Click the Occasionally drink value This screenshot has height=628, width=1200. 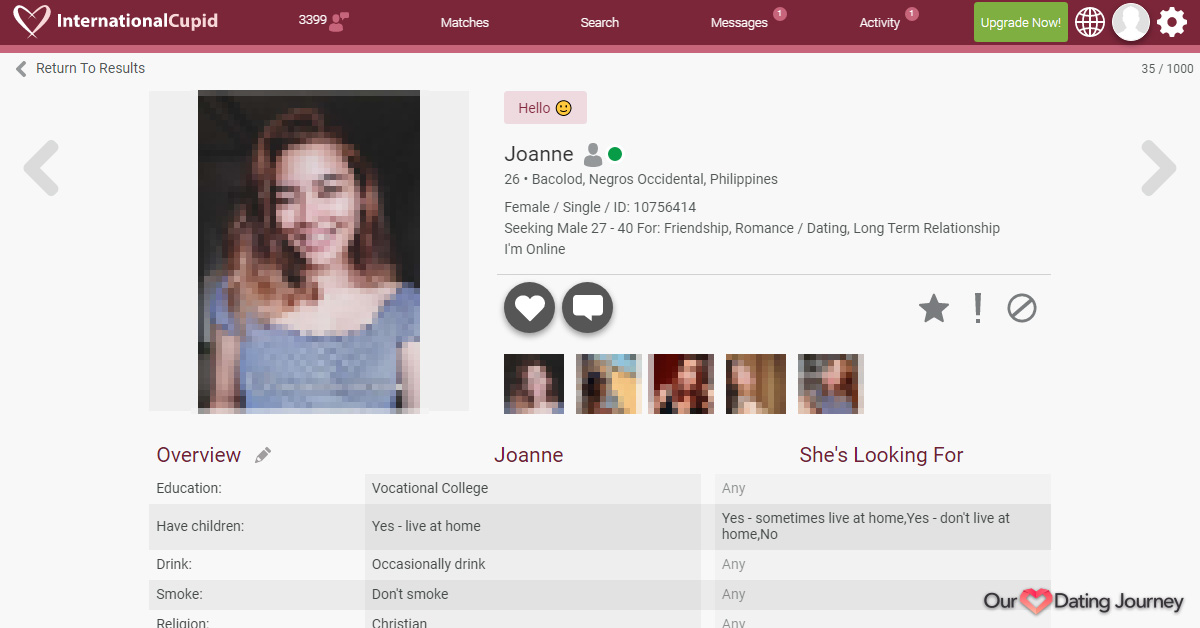pyautogui.click(x=429, y=564)
